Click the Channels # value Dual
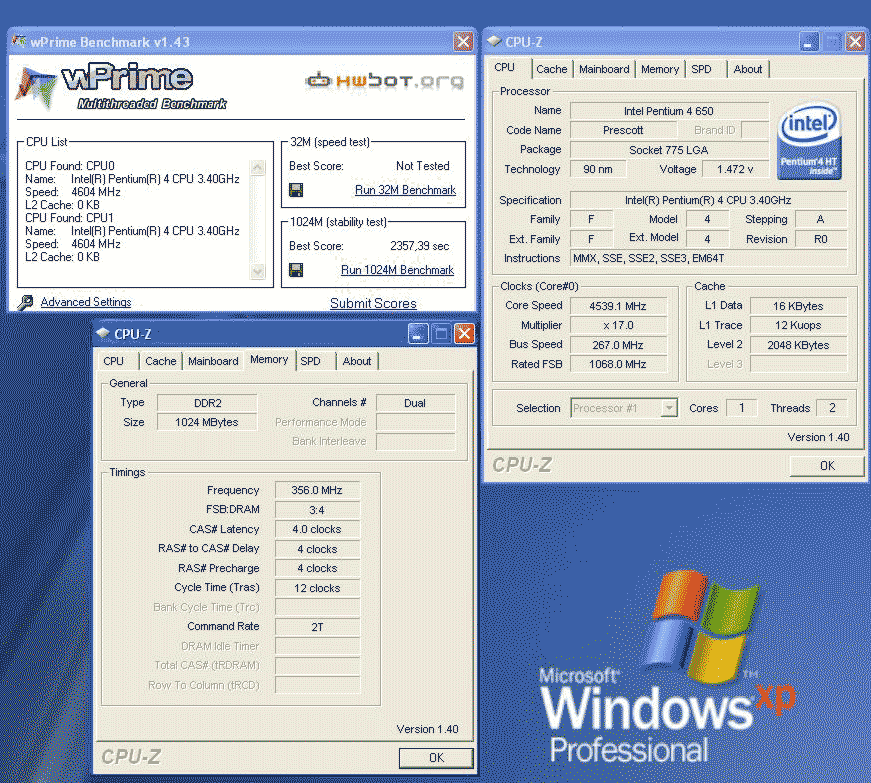The image size is (871, 783). click(416, 403)
